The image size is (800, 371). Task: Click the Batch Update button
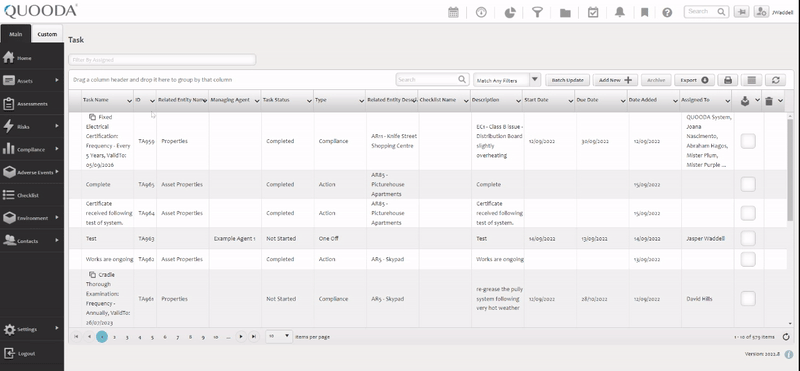coord(567,80)
